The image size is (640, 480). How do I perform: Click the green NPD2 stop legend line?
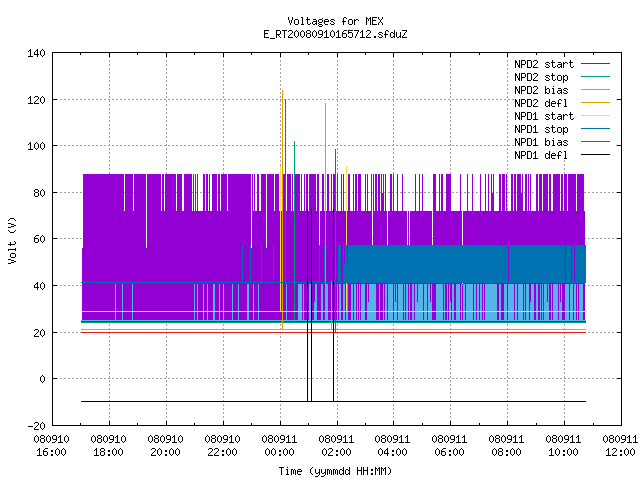pos(595,77)
